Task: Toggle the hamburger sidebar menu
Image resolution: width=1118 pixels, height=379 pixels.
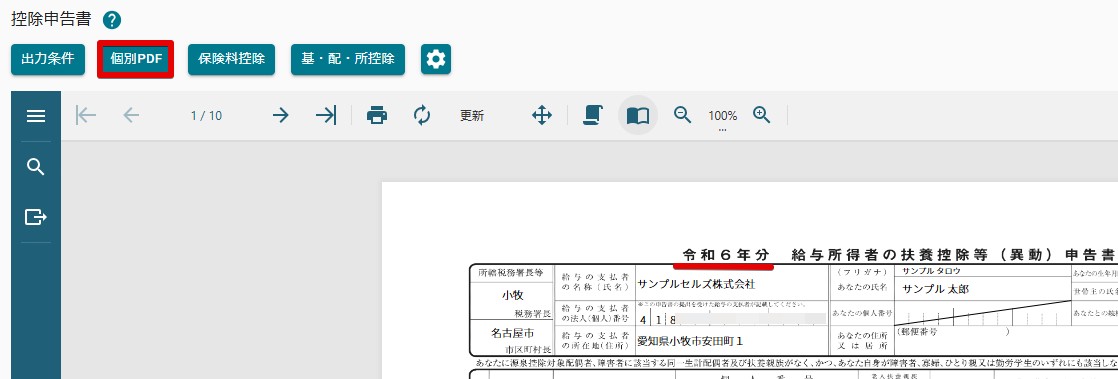Action: click(x=36, y=115)
